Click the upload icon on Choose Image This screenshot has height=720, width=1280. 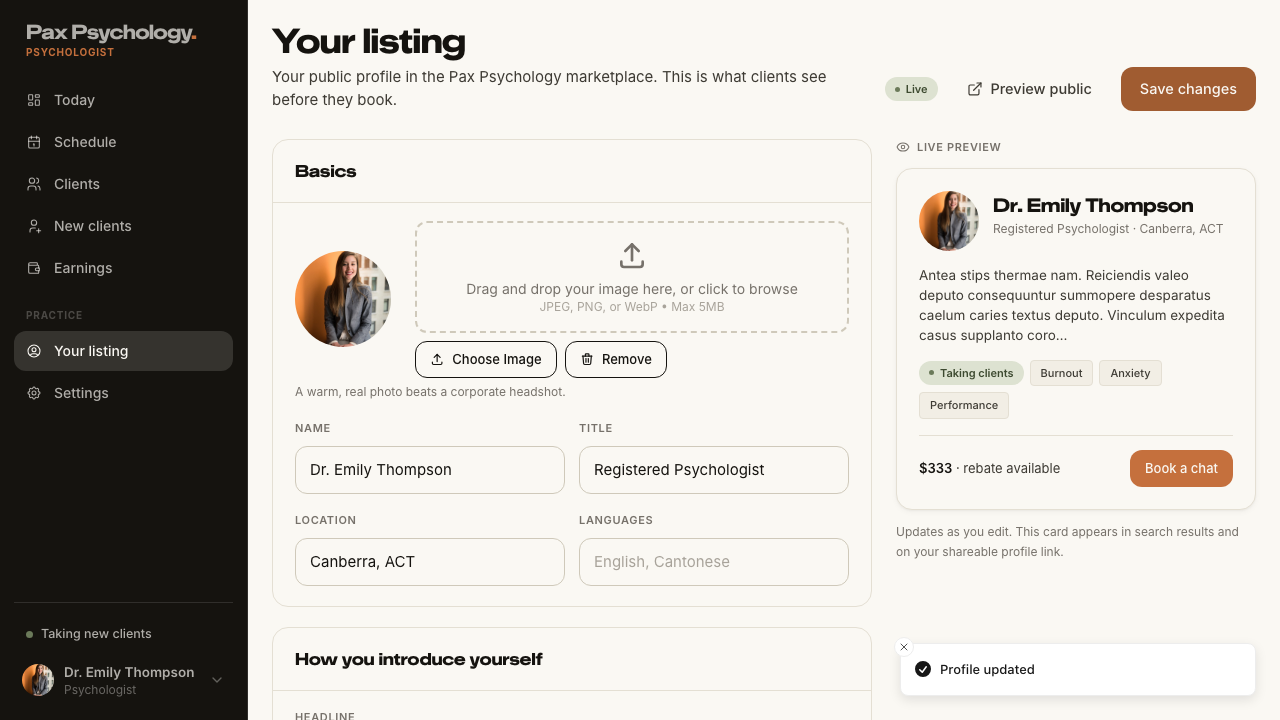[437, 359]
